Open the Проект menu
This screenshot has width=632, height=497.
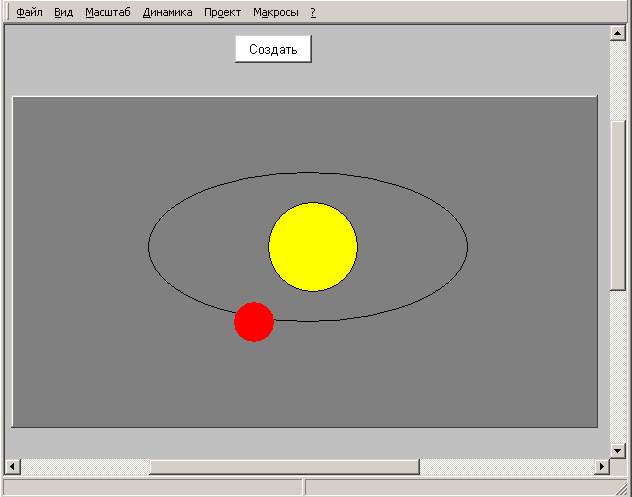tap(222, 12)
